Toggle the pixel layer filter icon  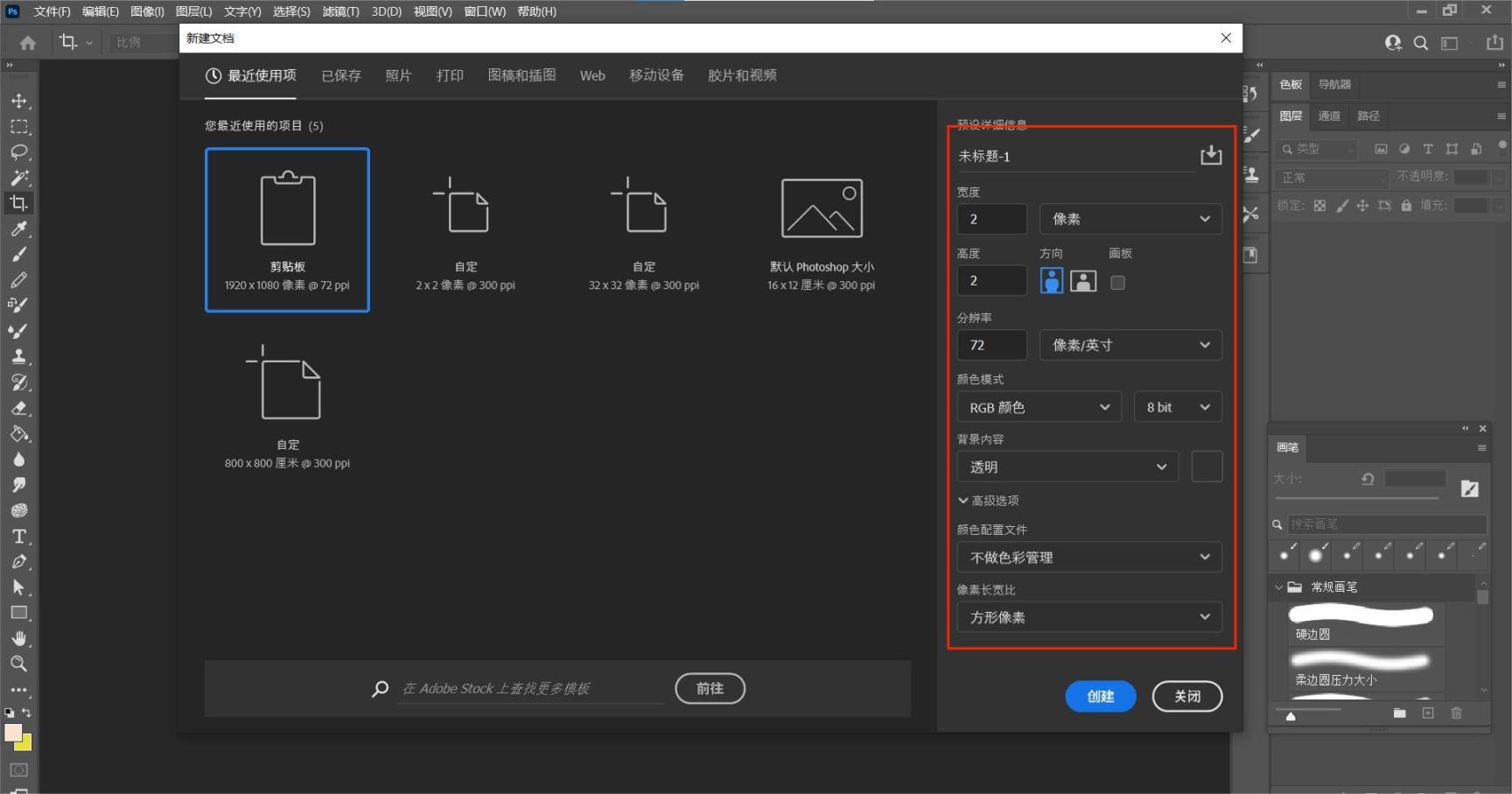coord(1381,149)
